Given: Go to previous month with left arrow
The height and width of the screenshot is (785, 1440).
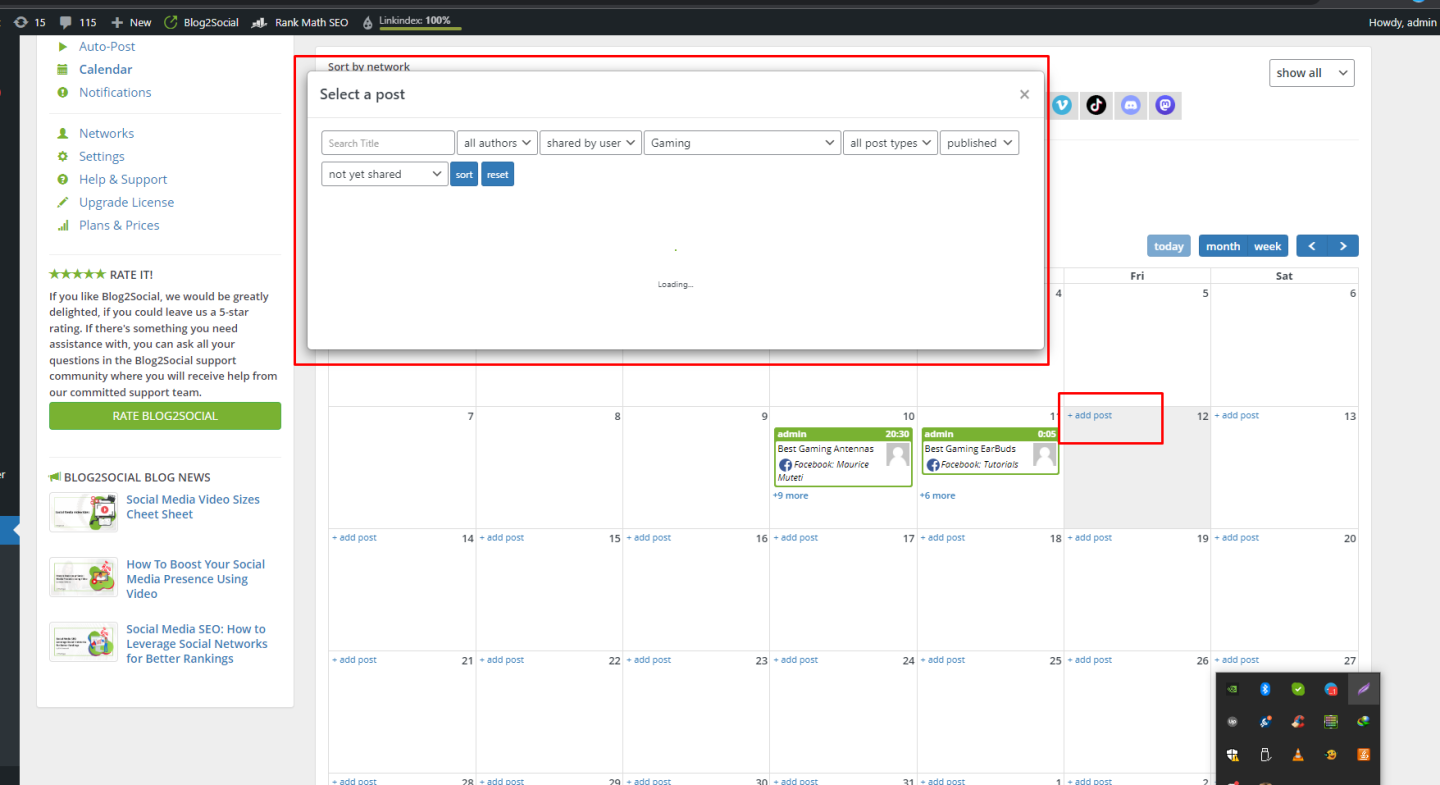Looking at the screenshot, I should pyautogui.click(x=1312, y=246).
